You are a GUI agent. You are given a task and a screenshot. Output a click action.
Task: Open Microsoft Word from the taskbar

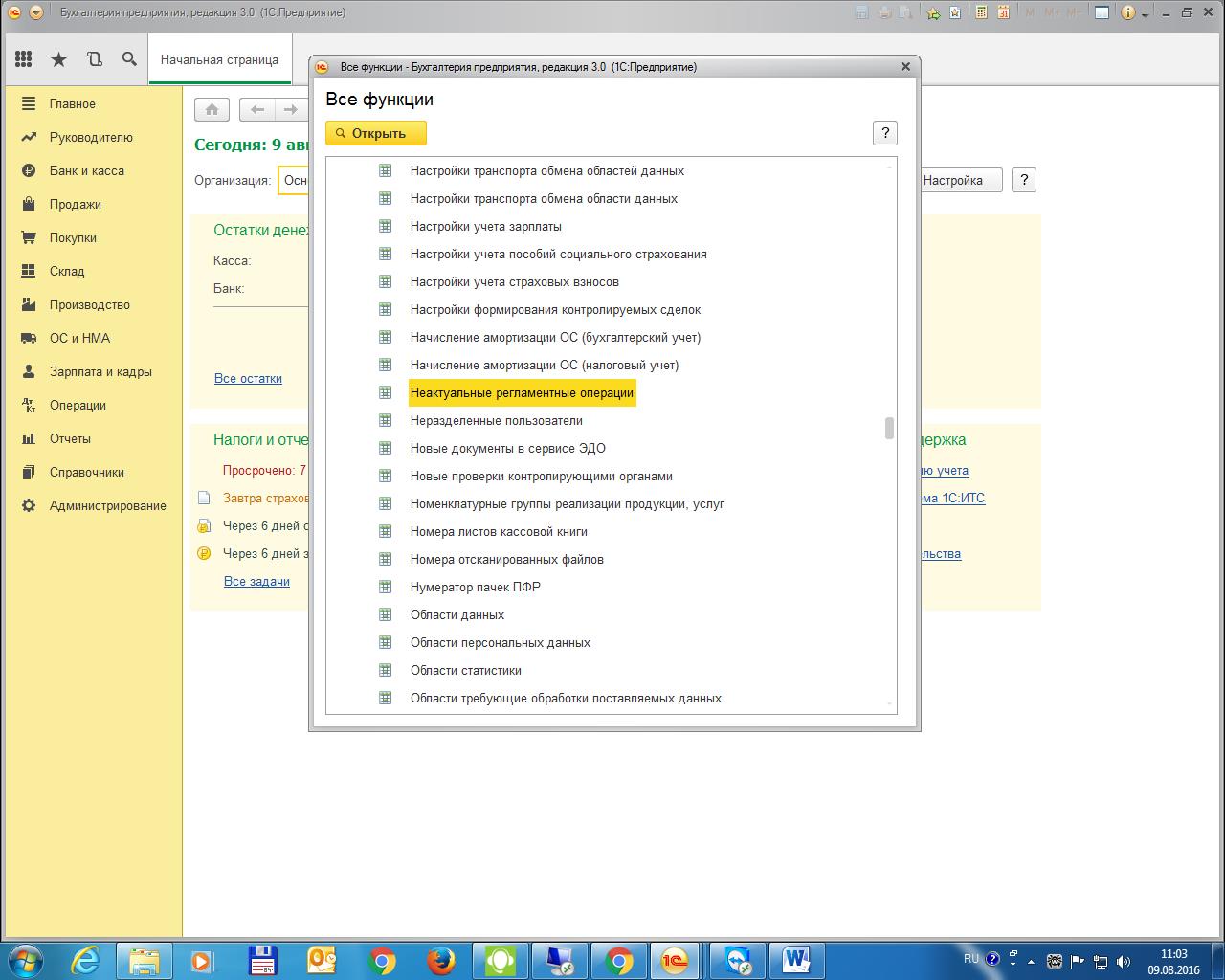(x=795, y=960)
